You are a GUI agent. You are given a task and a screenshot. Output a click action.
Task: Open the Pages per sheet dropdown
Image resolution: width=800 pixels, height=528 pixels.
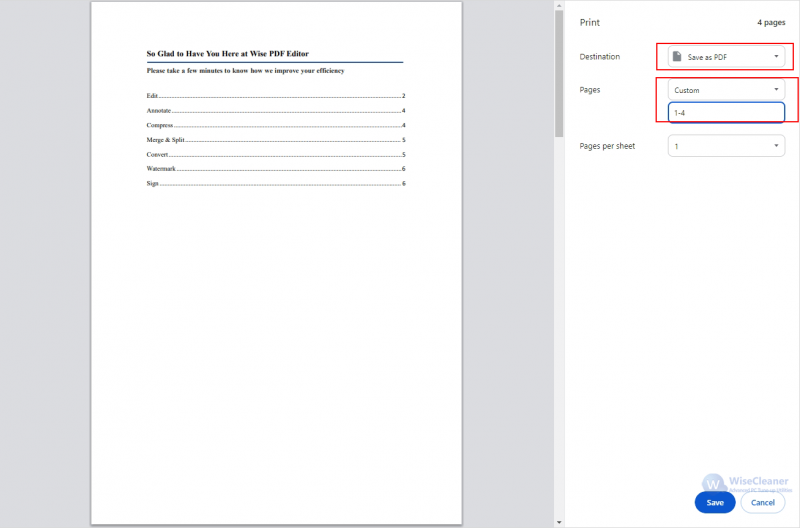pyautogui.click(x=726, y=146)
